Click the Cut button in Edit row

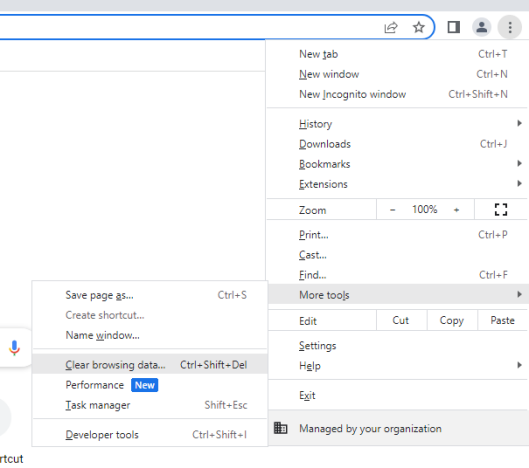pos(401,320)
